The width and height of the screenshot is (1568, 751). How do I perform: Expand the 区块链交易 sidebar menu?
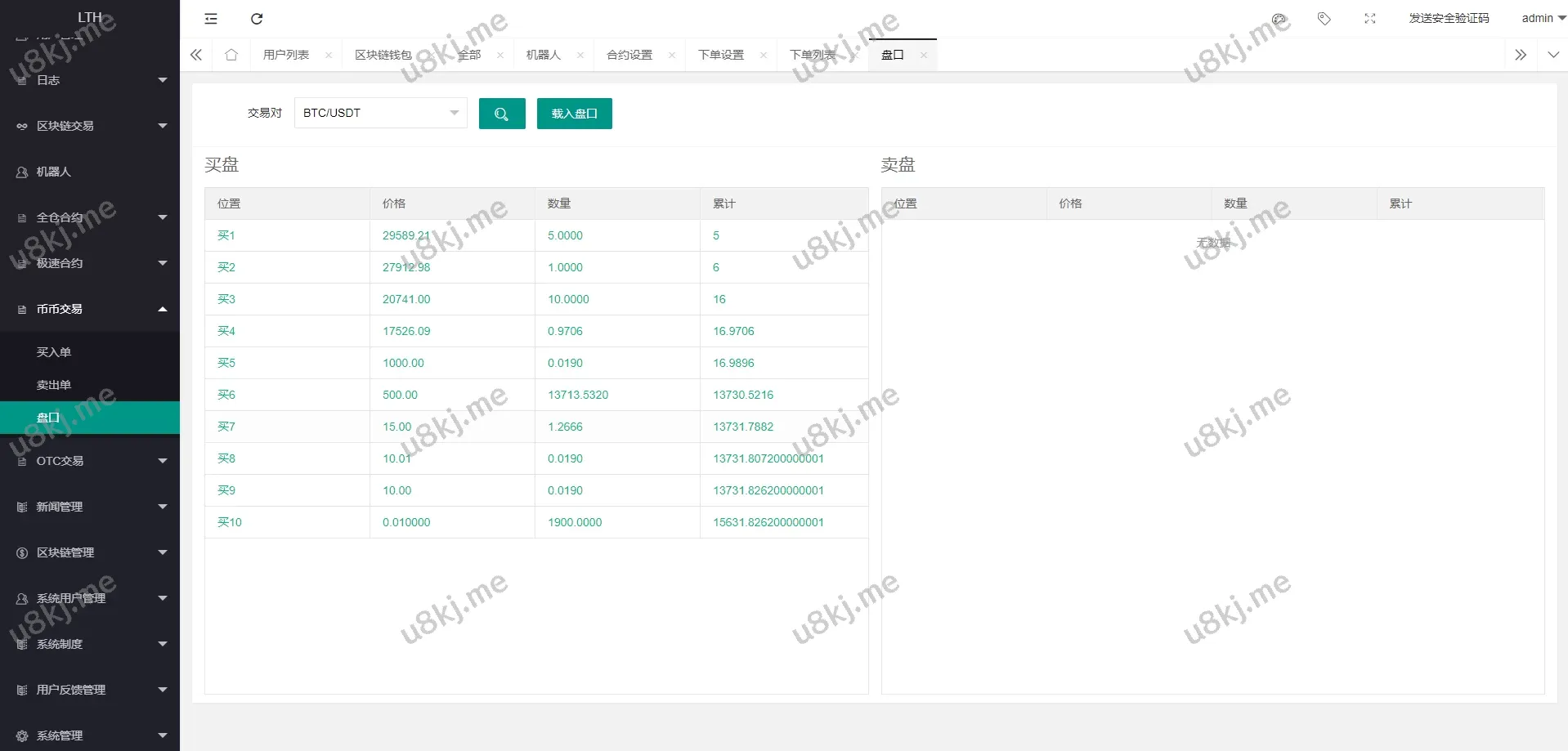coord(90,126)
